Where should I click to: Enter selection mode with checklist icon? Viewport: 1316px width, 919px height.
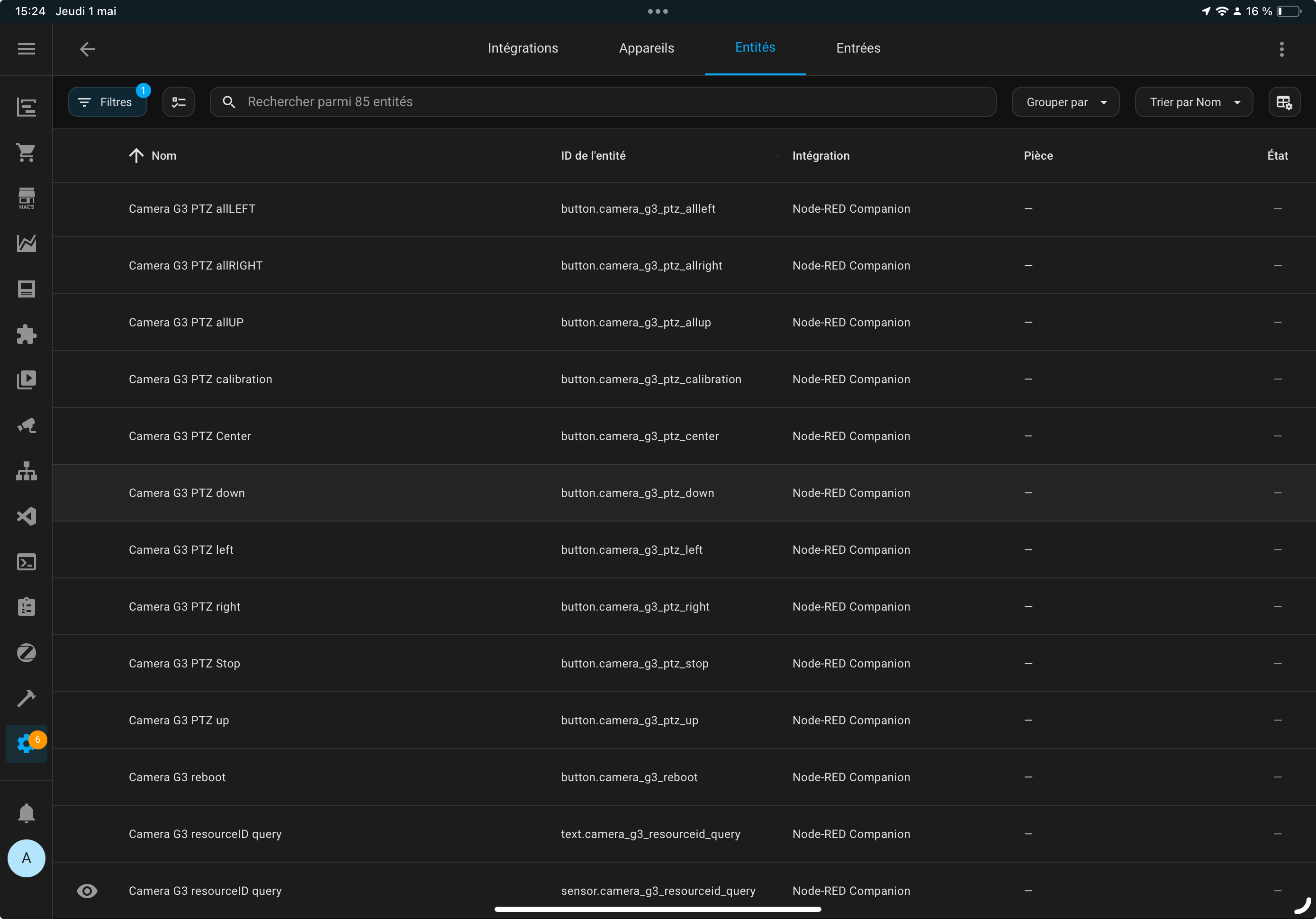tap(178, 102)
